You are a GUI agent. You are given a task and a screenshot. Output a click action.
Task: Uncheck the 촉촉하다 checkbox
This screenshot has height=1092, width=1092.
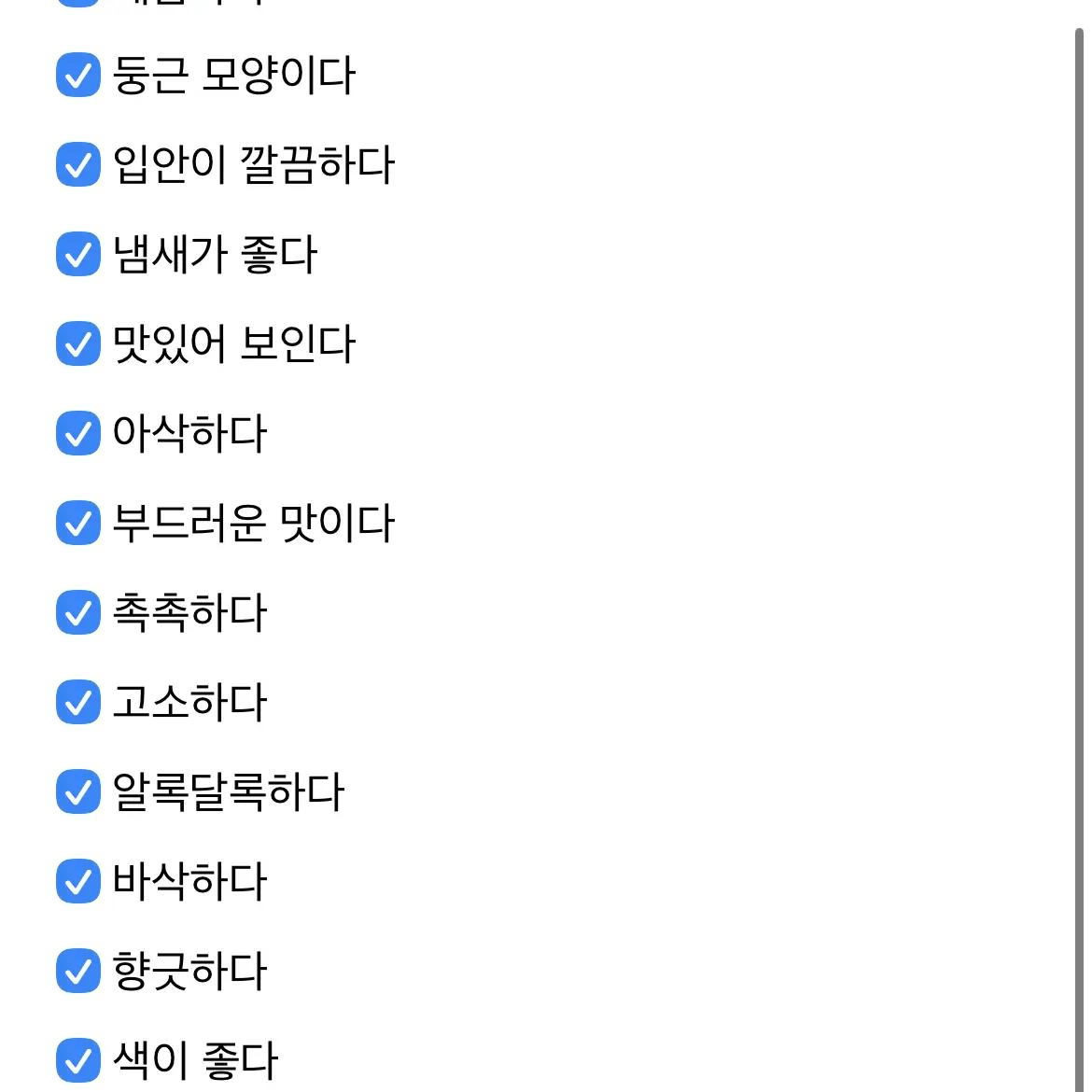77,612
